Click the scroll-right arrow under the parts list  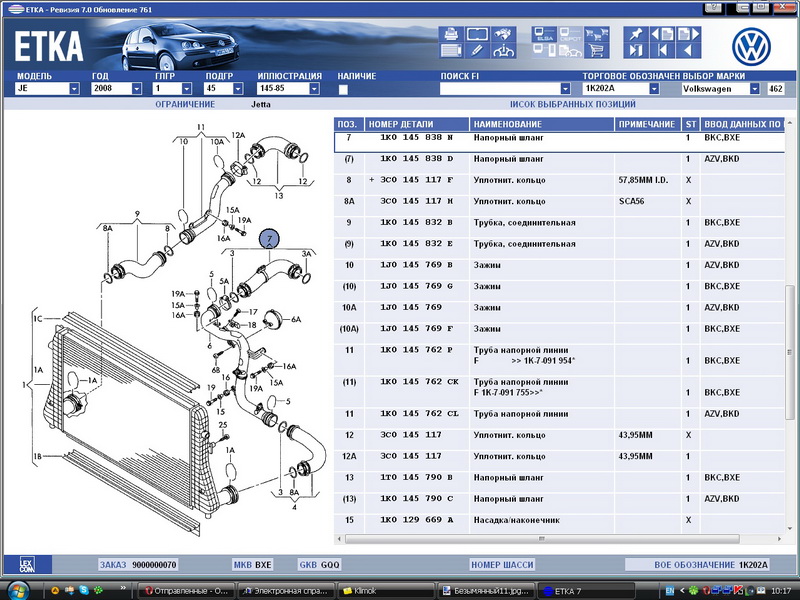(x=779, y=539)
